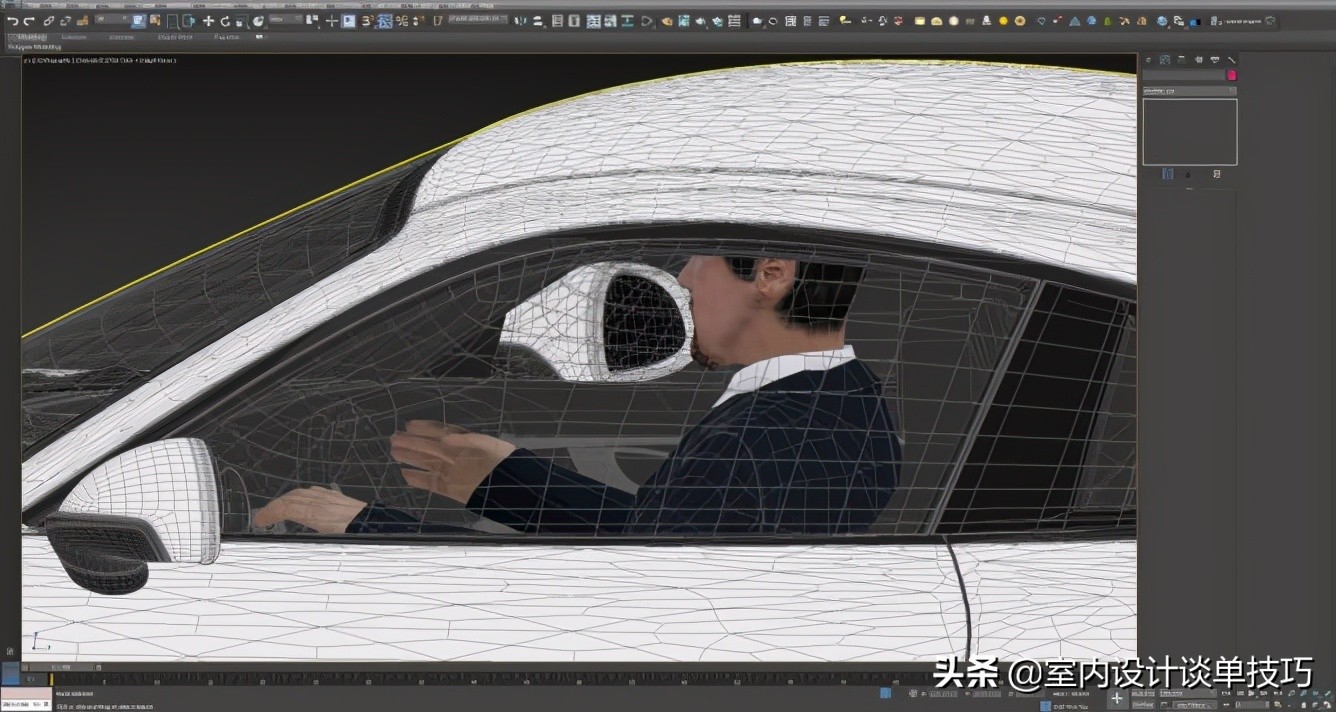
Task: Open the Selection Filter dropdown
Action: pyautogui.click(x=112, y=20)
